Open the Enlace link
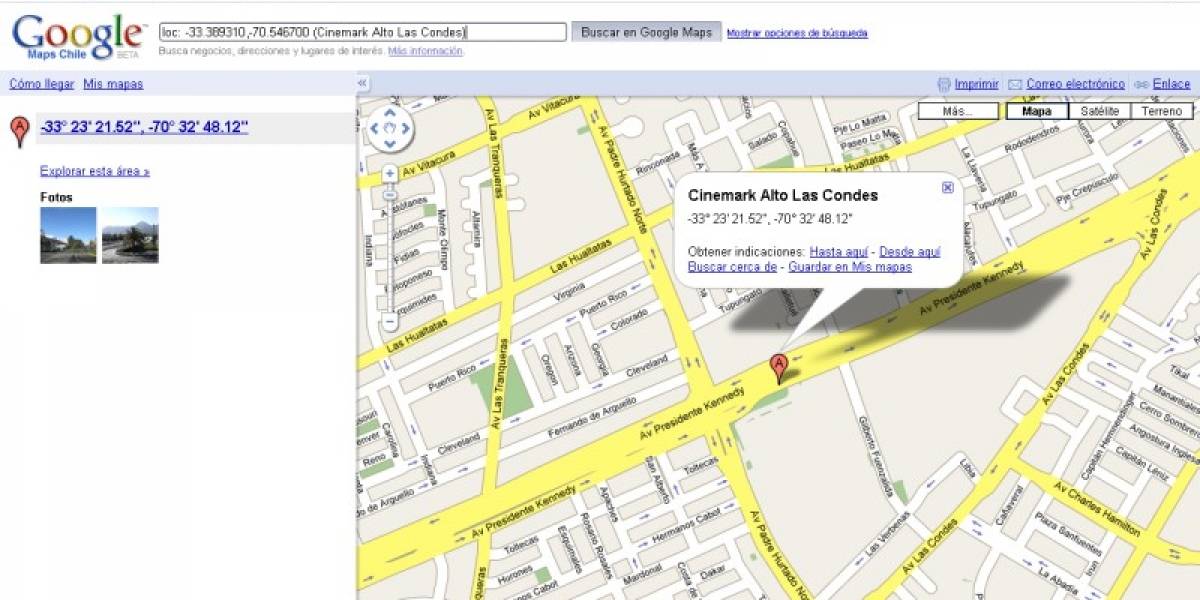Screen dimensions: 1200x600 point(1171,84)
